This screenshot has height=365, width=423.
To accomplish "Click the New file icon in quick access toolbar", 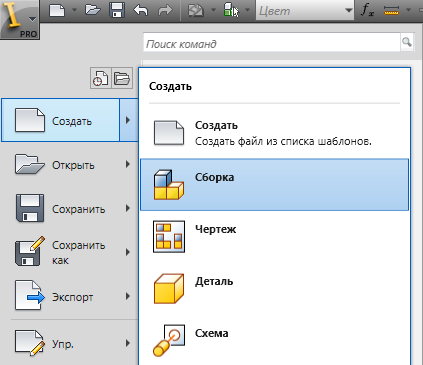I will click(x=57, y=10).
